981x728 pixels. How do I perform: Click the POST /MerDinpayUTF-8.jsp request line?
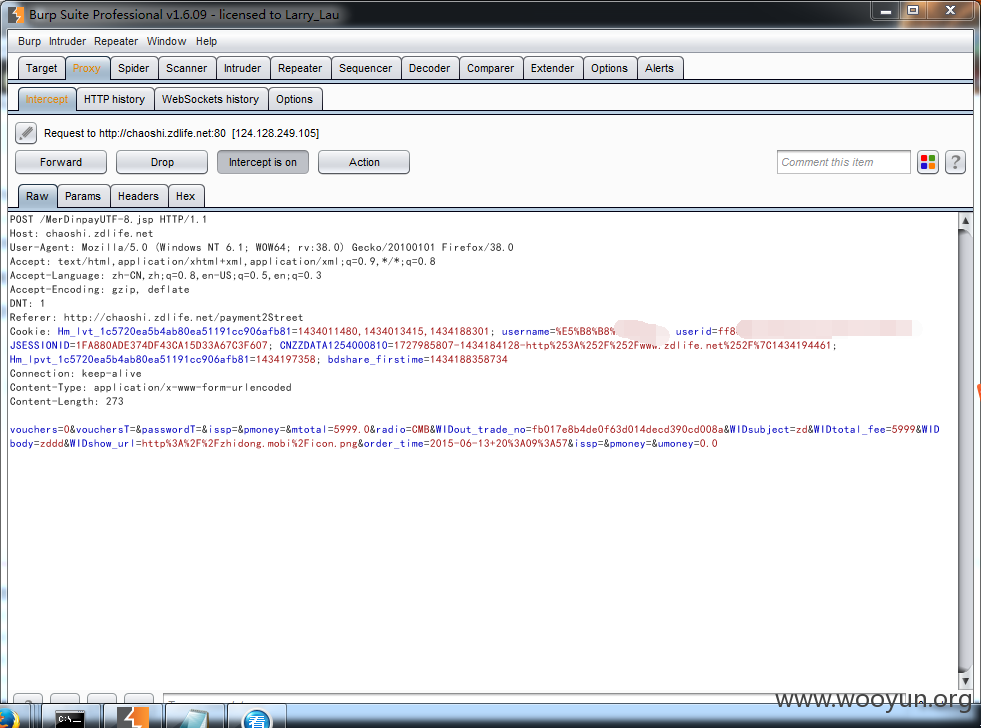pos(108,220)
